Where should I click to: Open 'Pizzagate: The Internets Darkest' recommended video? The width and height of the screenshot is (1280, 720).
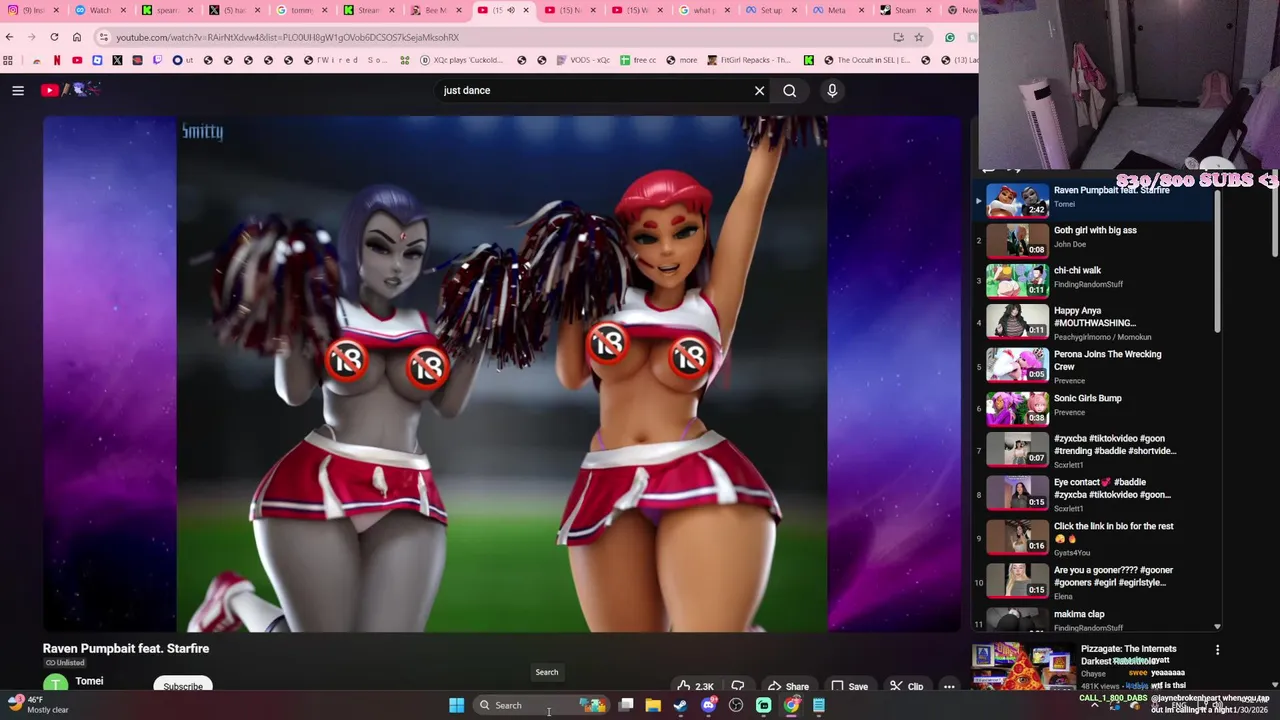tap(1128, 655)
